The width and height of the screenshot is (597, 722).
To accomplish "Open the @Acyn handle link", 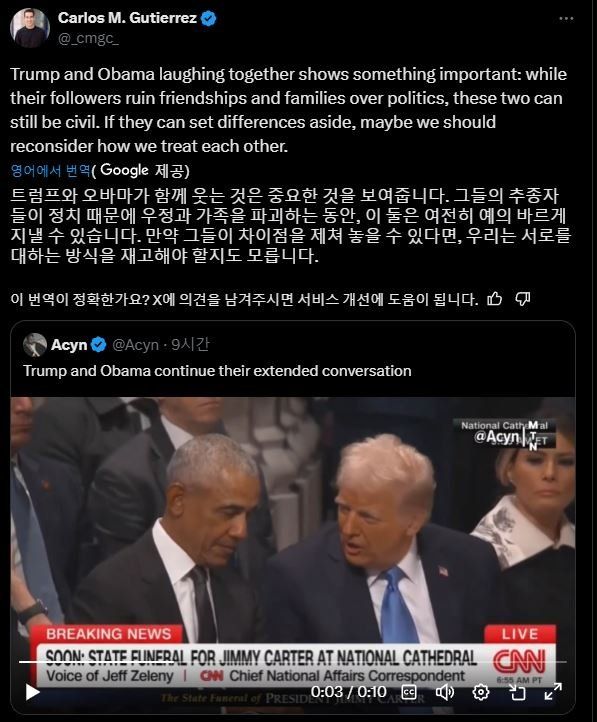I will coord(135,344).
